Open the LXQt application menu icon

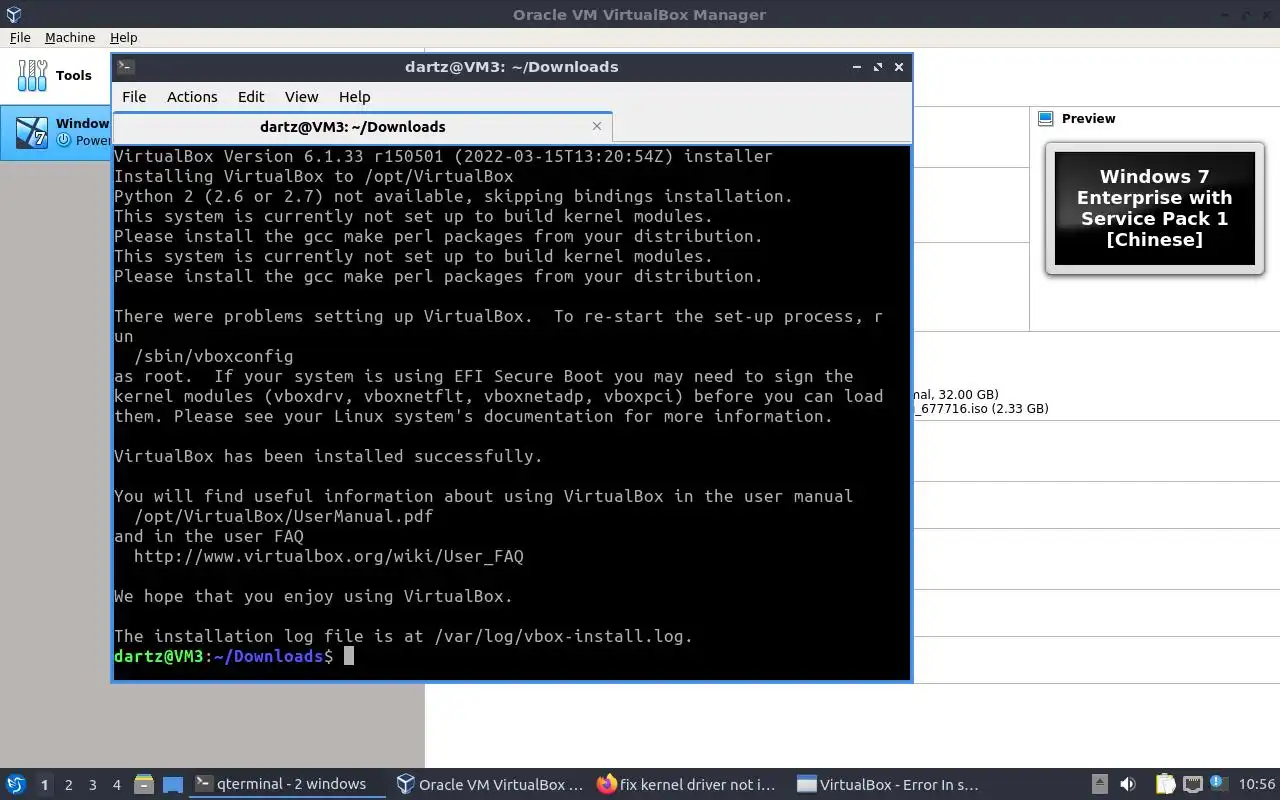16,784
